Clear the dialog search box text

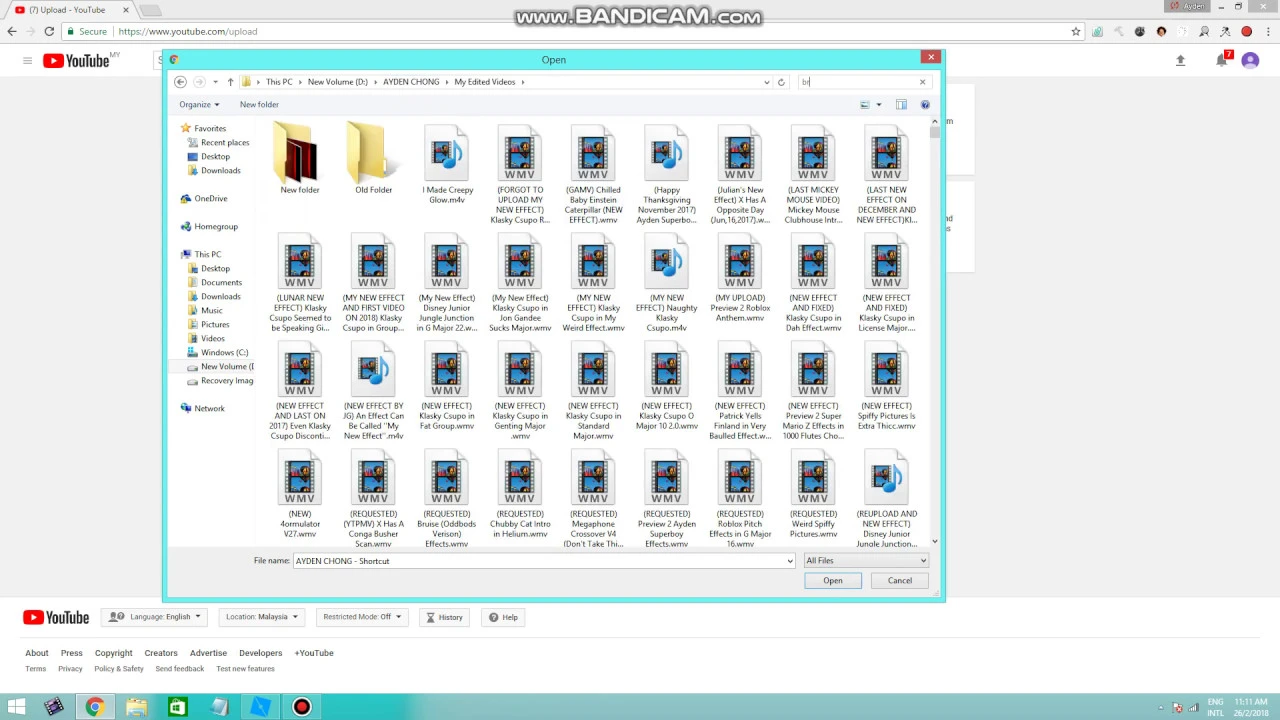(x=922, y=82)
